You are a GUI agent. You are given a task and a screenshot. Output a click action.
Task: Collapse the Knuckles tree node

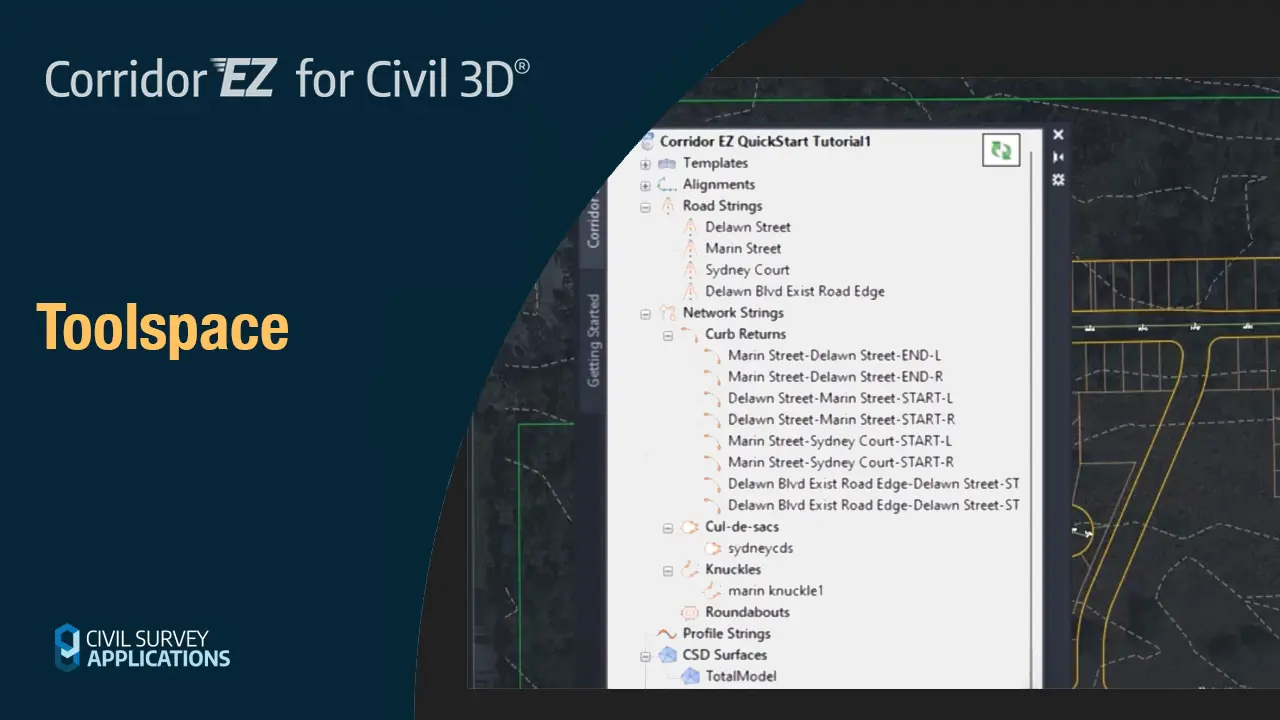(668, 570)
